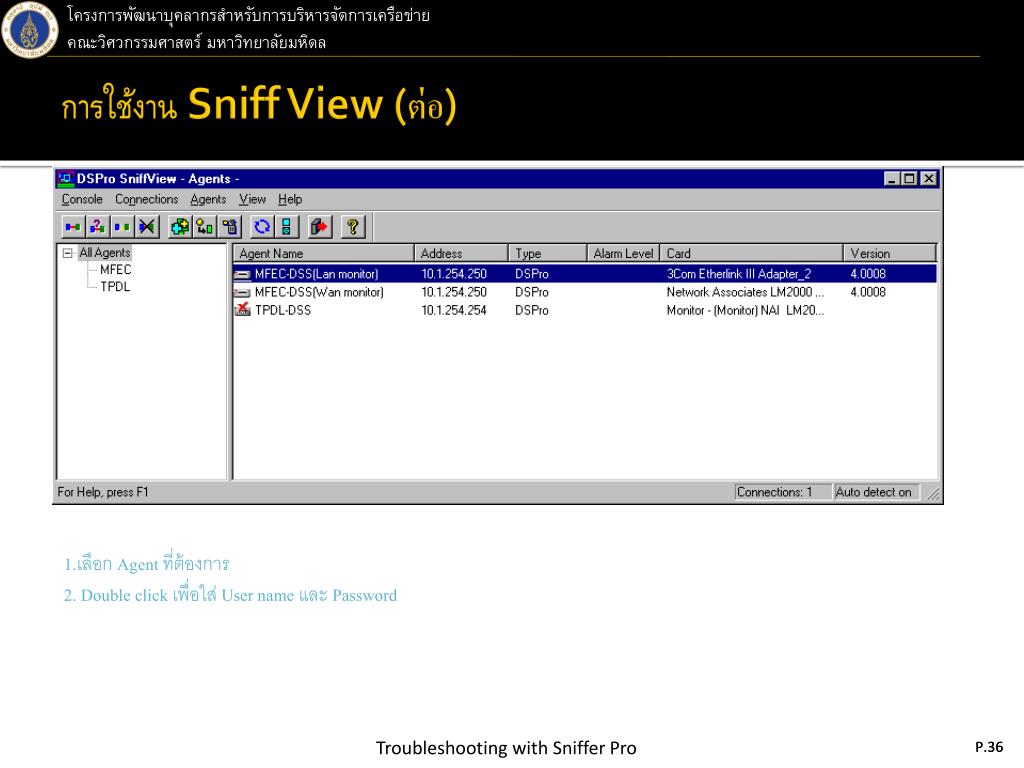This screenshot has width=1024, height=768.
Task: Click the connect agent toolbar icon
Action: click(x=72, y=227)
